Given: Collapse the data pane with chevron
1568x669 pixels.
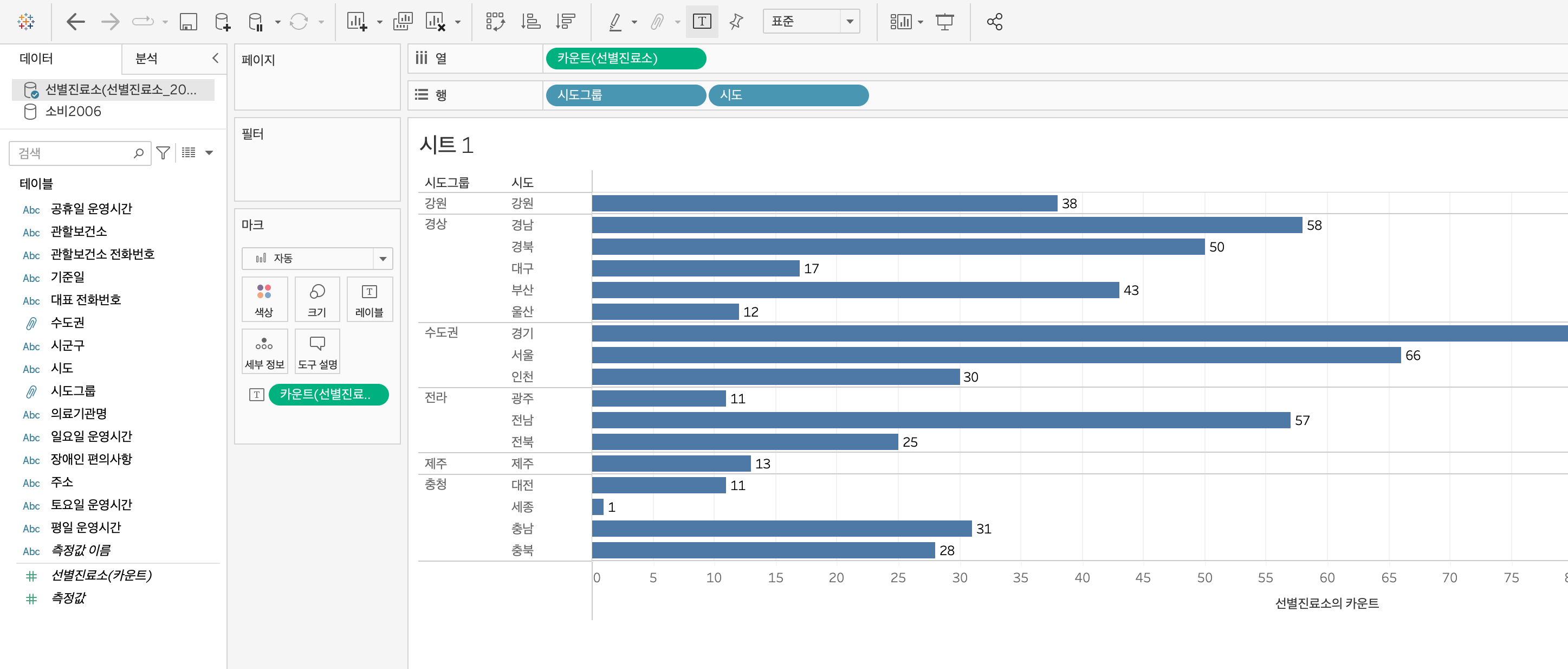Looking at the screenshot, I should (x=215, y=58).
